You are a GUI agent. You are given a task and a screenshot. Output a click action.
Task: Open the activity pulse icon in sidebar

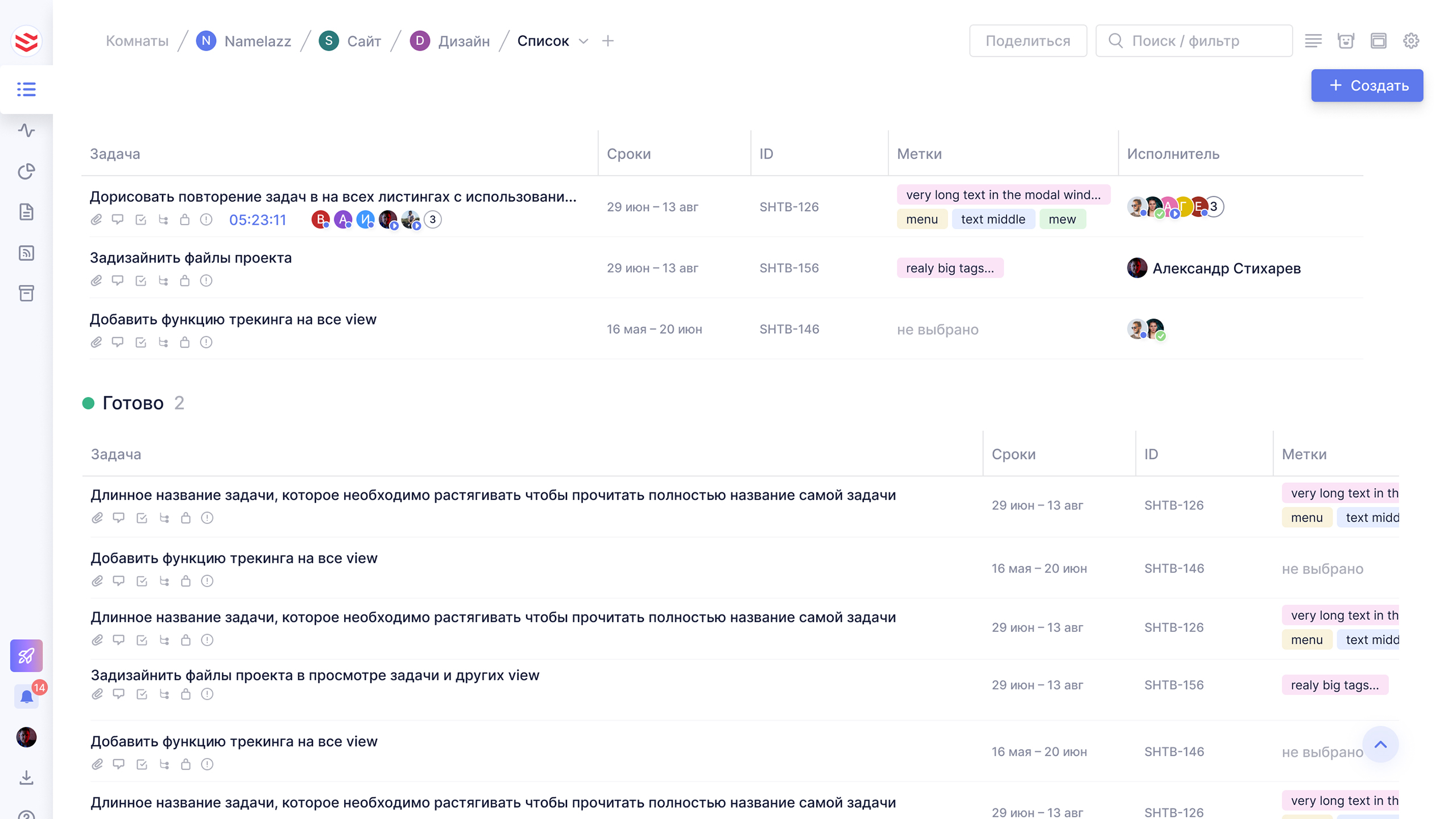pos(26,130)
